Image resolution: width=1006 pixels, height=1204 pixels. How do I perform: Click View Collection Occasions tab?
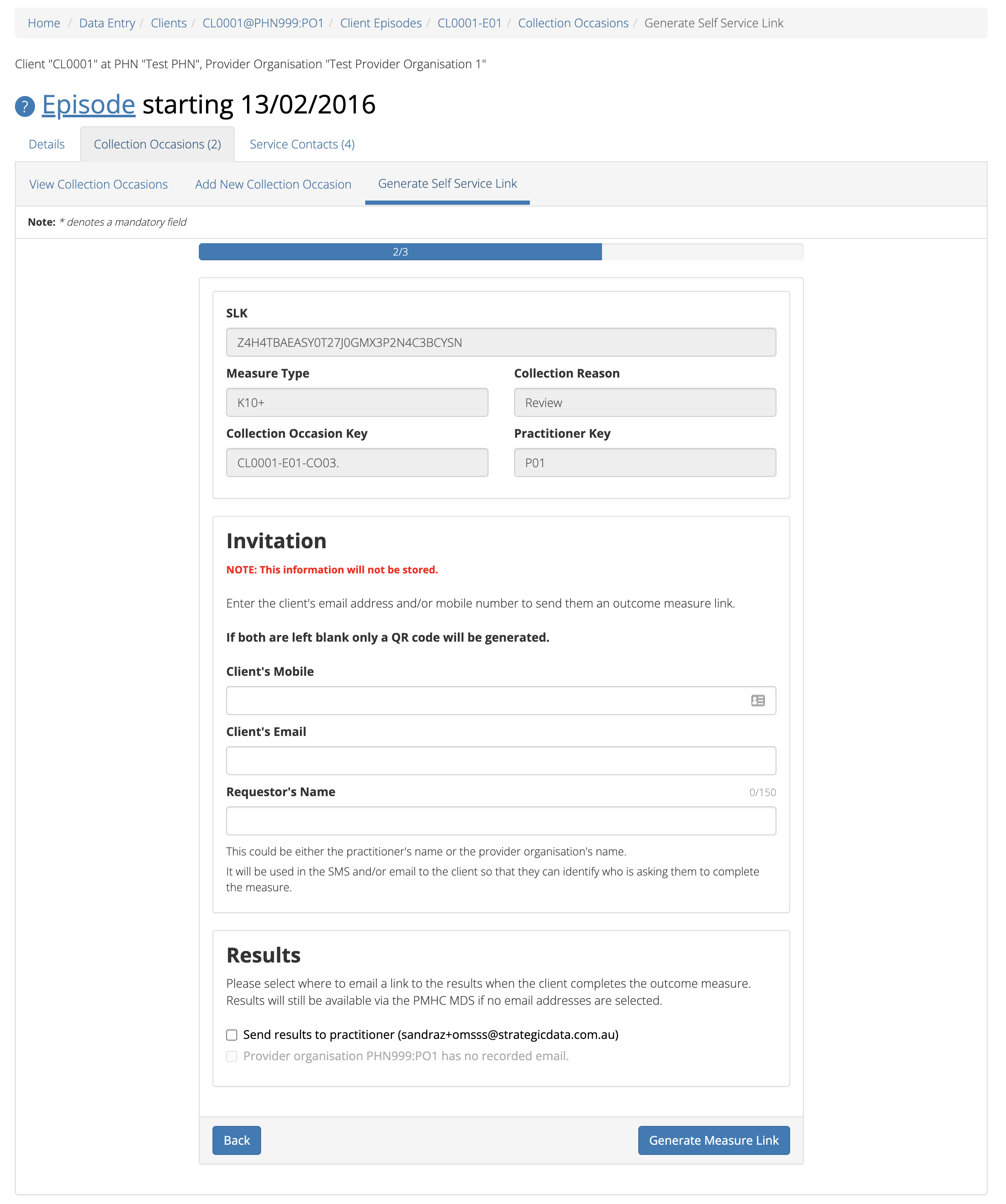pos(98,183)
